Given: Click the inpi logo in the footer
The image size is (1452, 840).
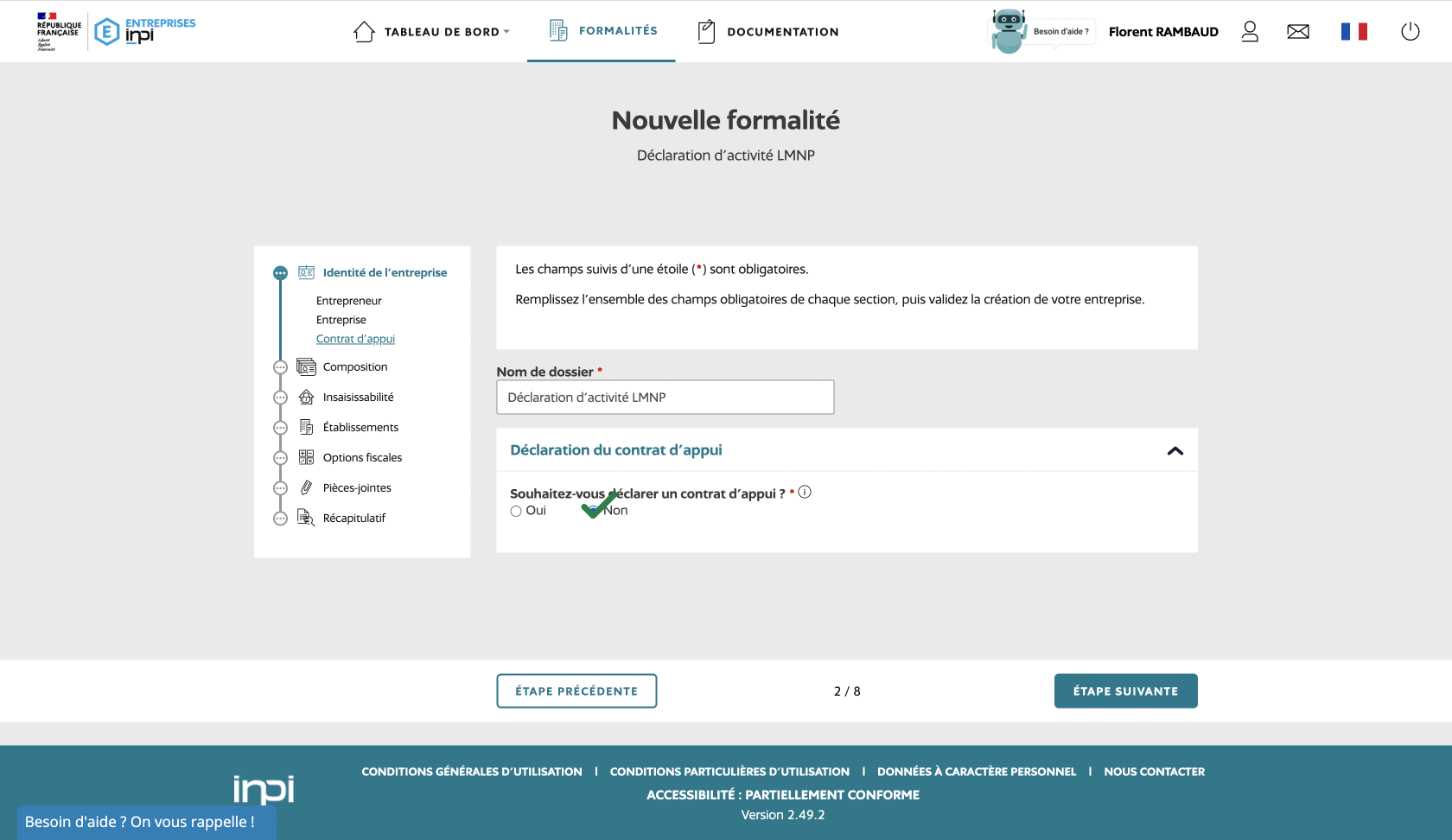Looking at the screenshot, I should coord(264,789).
